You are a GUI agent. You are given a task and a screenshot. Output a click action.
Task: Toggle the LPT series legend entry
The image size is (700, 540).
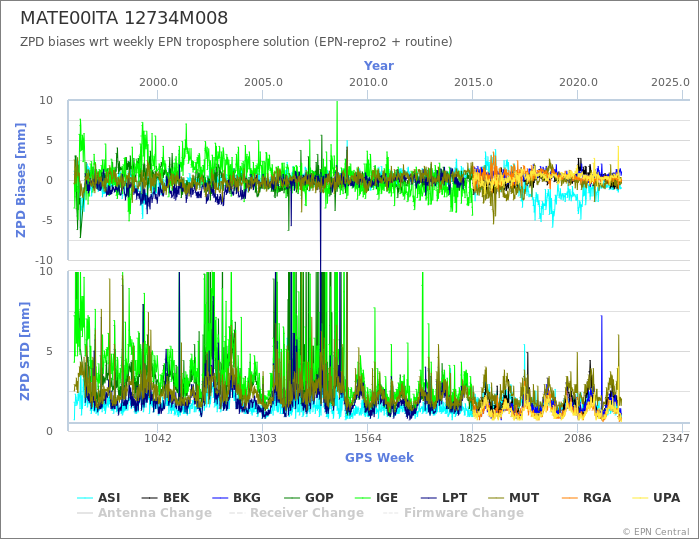[444, 498]
